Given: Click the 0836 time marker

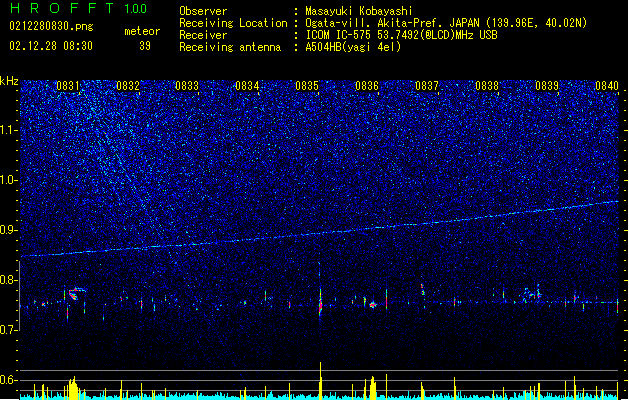Looking at the screenshot, I should [367, 85].
